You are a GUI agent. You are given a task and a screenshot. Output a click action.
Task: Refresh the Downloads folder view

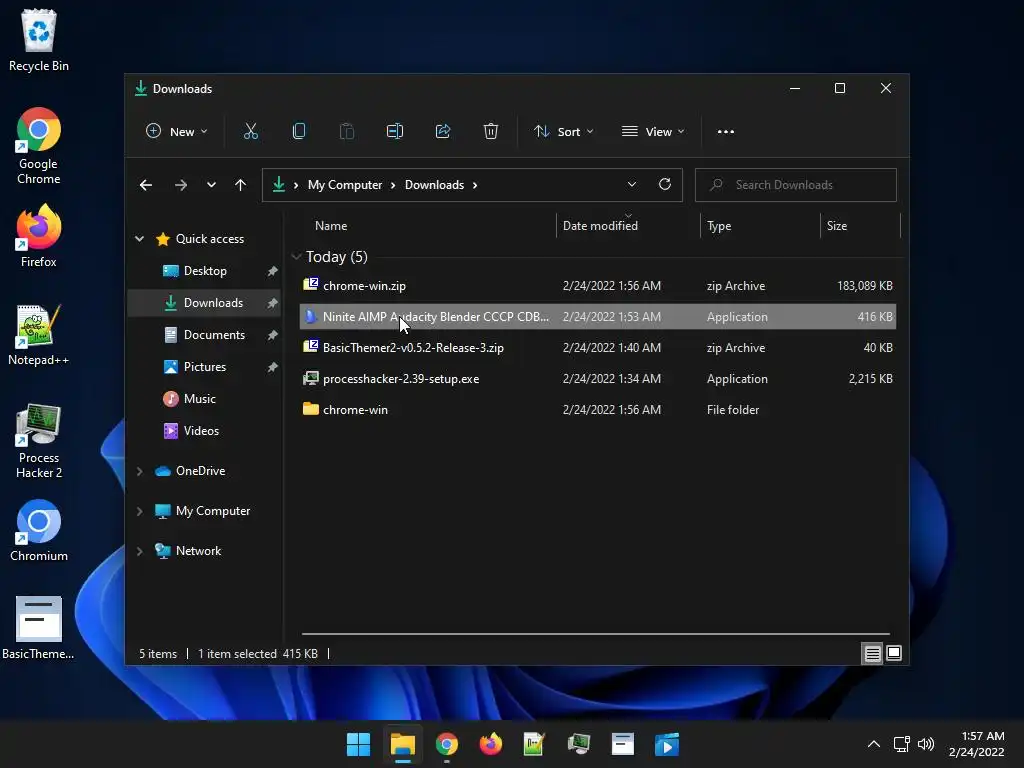(x=665, y=184)
